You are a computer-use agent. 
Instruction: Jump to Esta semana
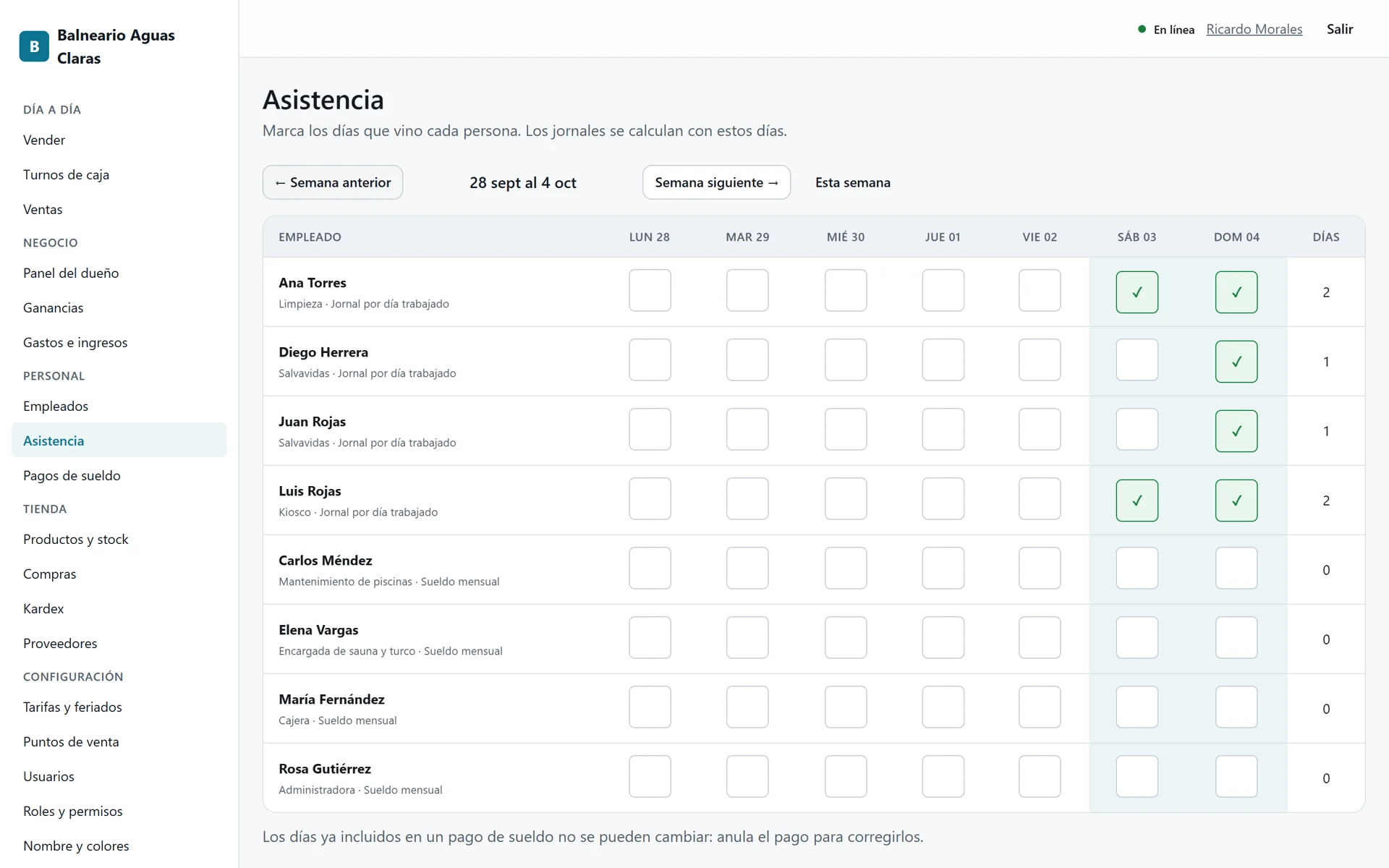coord(853,182)
